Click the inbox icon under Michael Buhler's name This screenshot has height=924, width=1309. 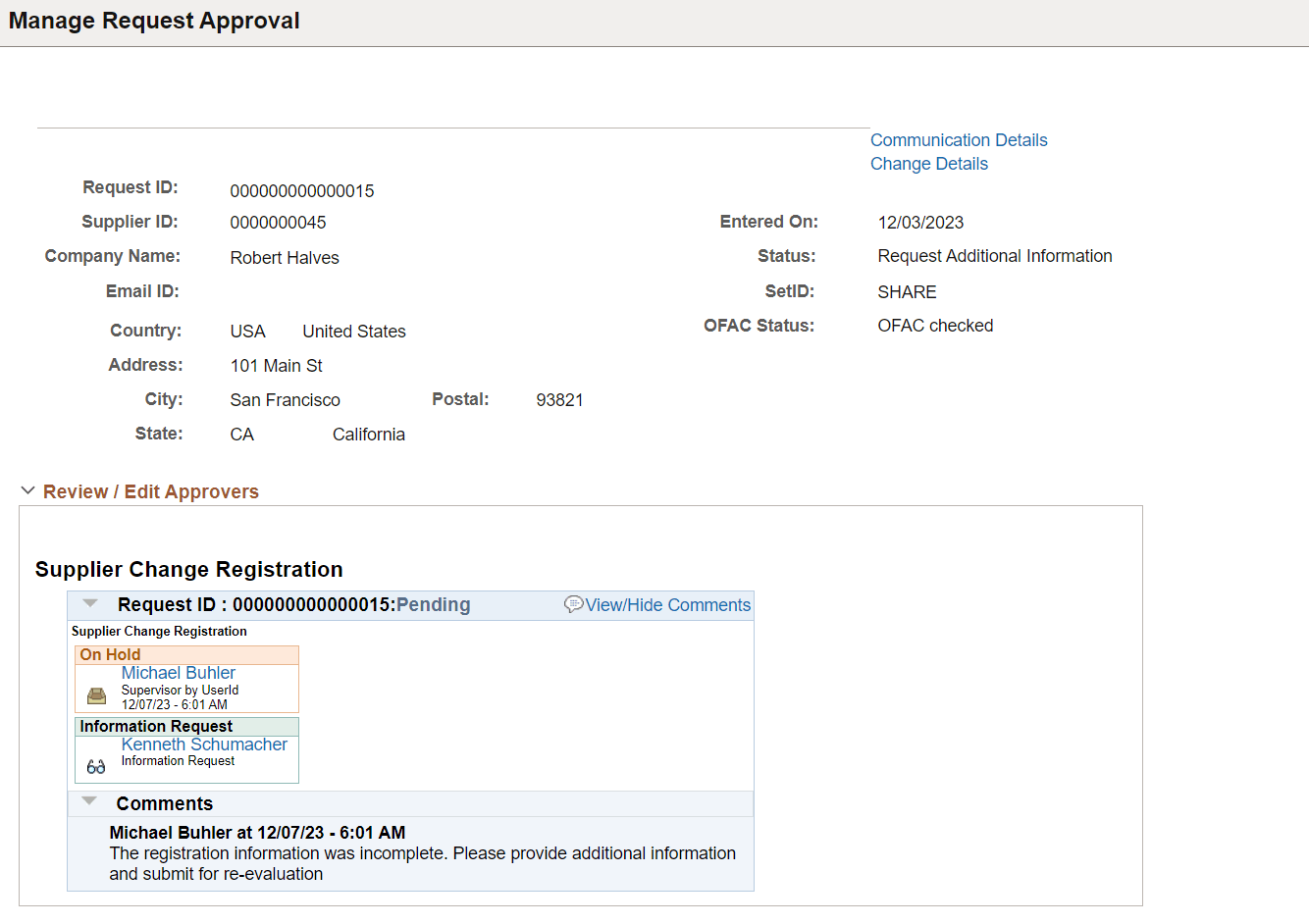pos(95,694)
